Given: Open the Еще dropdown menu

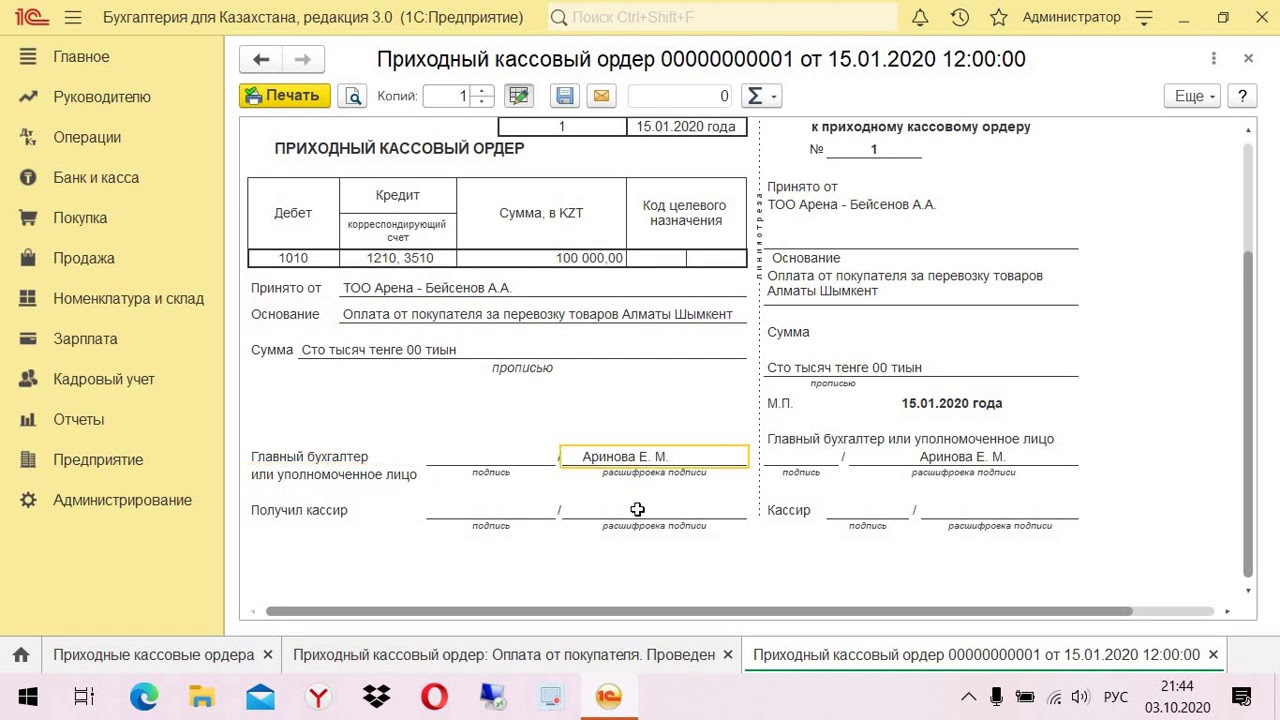Looking at the screenshot, I should [x=1194, y=96].
